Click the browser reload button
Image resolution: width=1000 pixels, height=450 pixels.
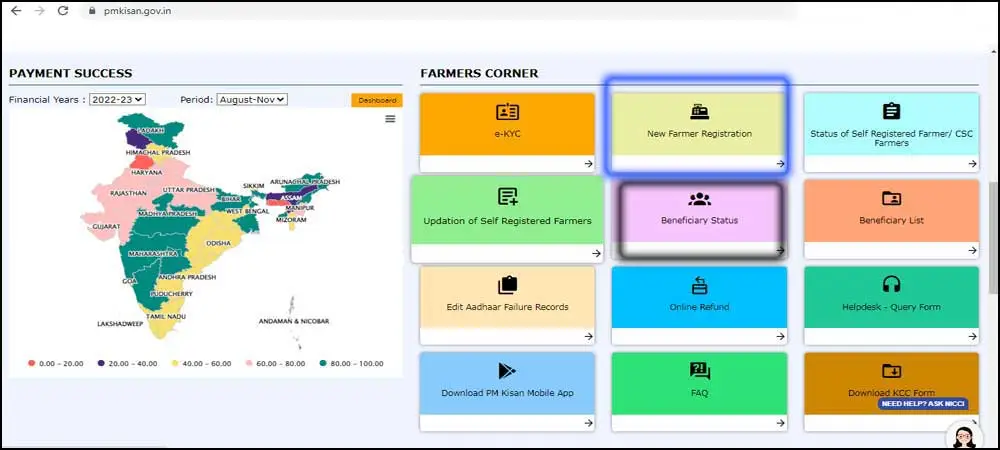[x=63, y=10]
